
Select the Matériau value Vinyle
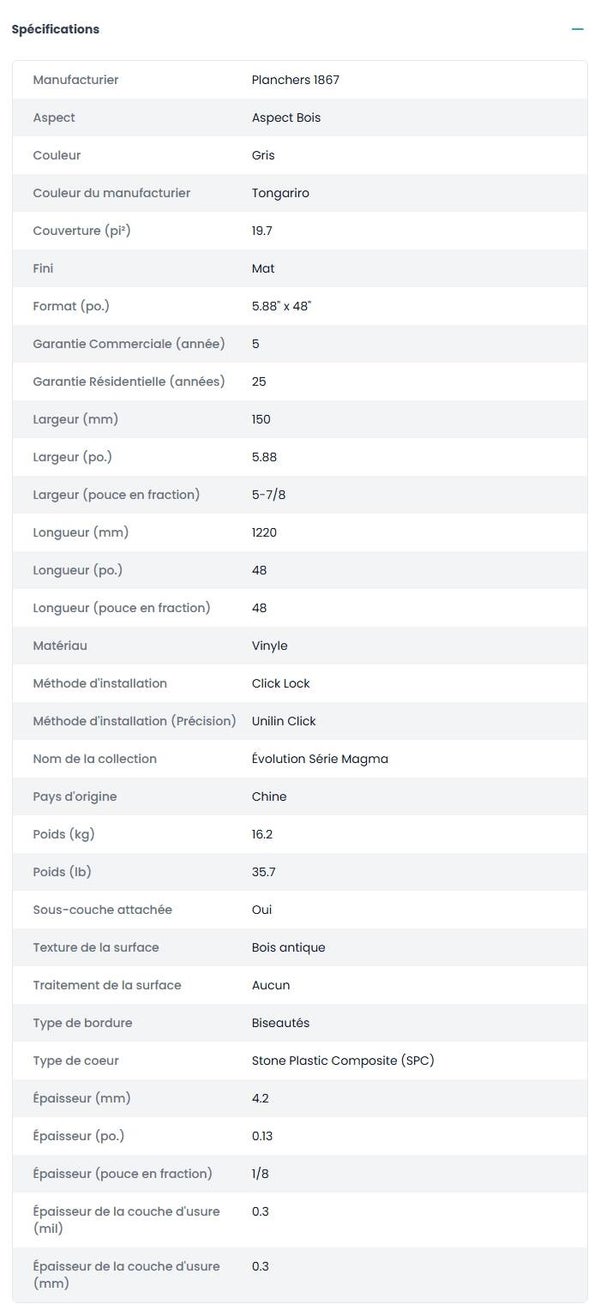coord(269,646)
